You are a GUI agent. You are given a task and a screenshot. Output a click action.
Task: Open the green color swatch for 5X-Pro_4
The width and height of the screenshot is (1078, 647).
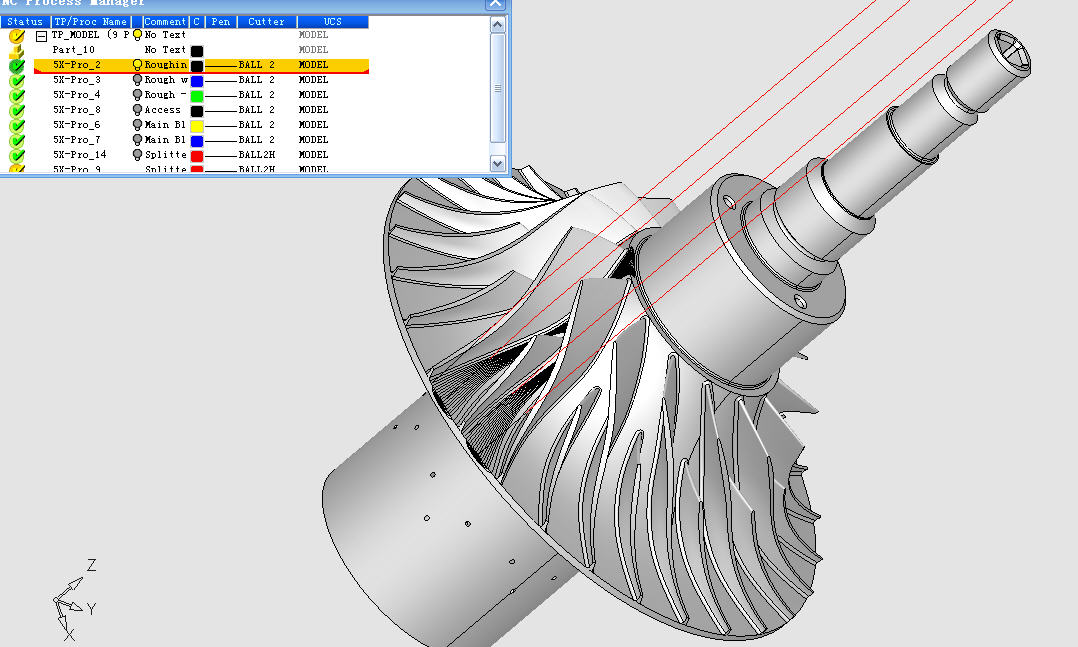[197, 96]
